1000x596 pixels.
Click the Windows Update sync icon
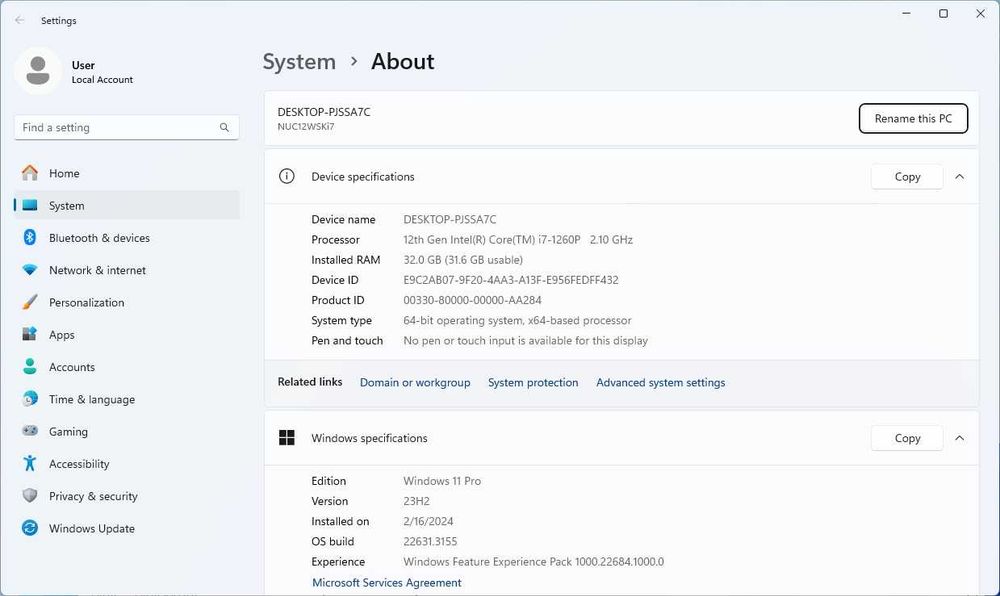[x=30, y=528]
